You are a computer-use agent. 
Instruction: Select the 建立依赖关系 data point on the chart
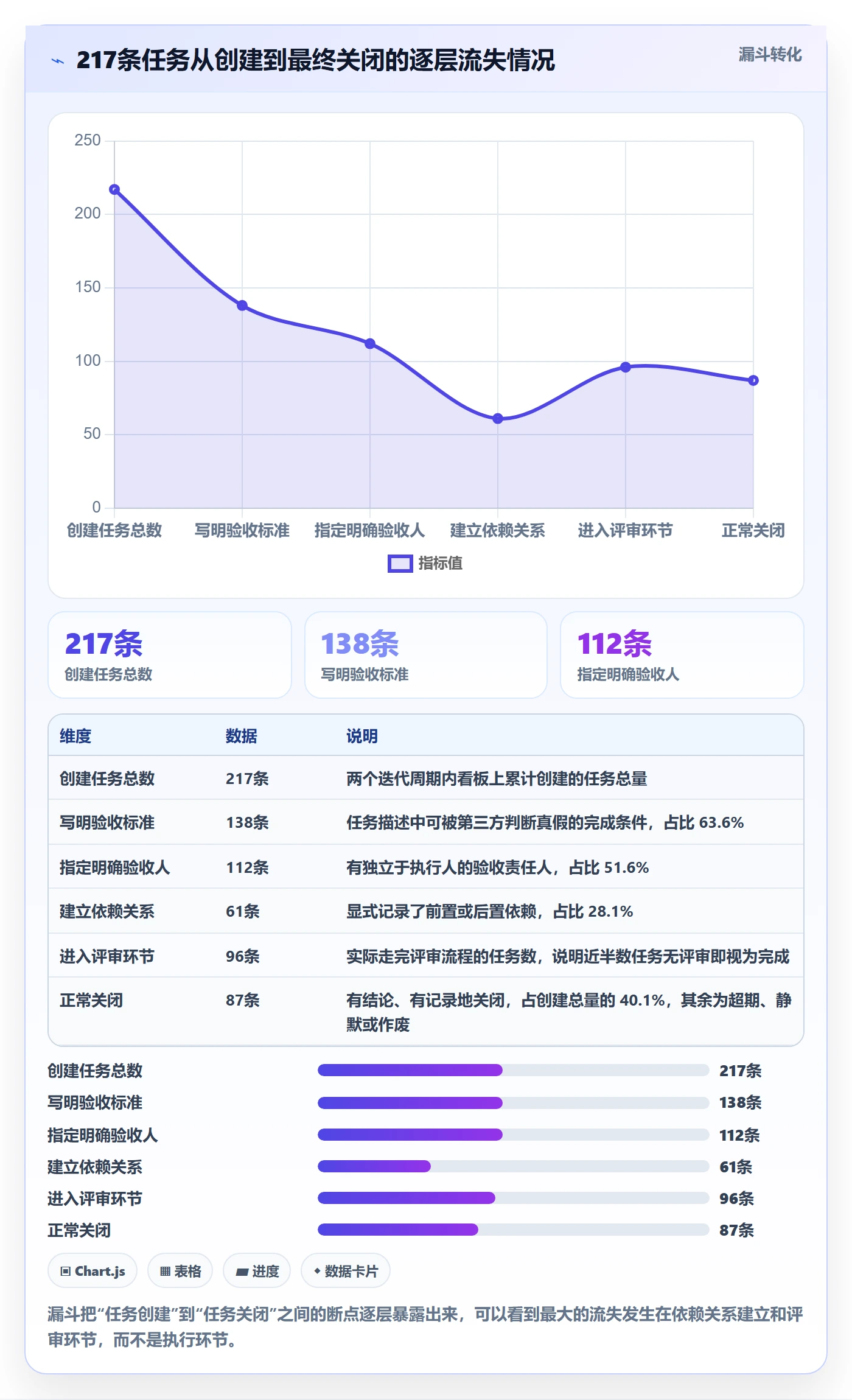(498, 419)
